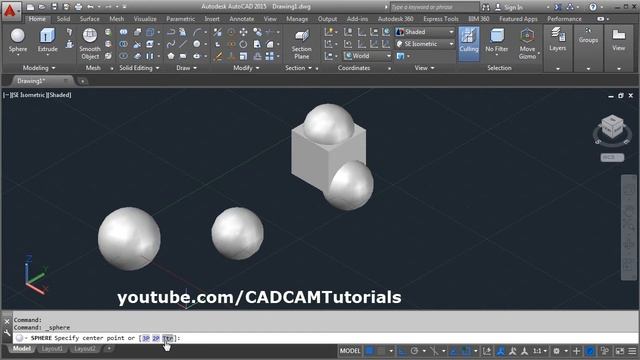The image size is (640, 360).
Task: Open the World UCS dropdown
Action: pyautogui.click(x=368, y=56)
